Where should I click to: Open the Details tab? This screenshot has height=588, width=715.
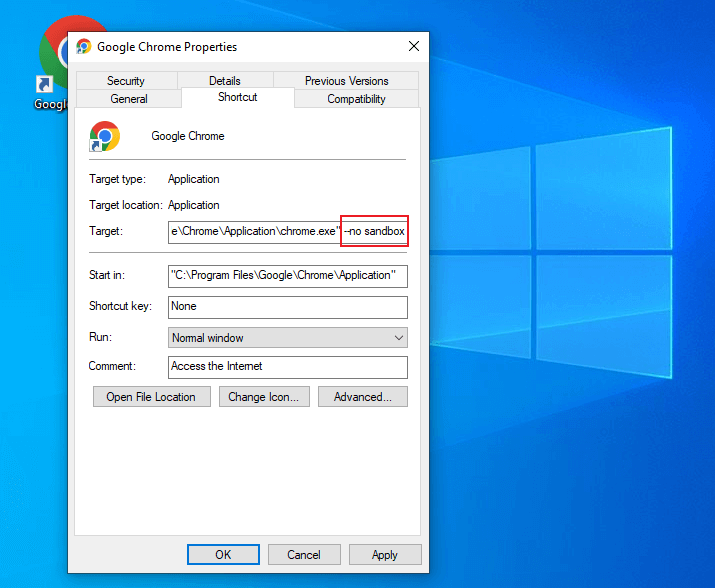coord(225,81)
